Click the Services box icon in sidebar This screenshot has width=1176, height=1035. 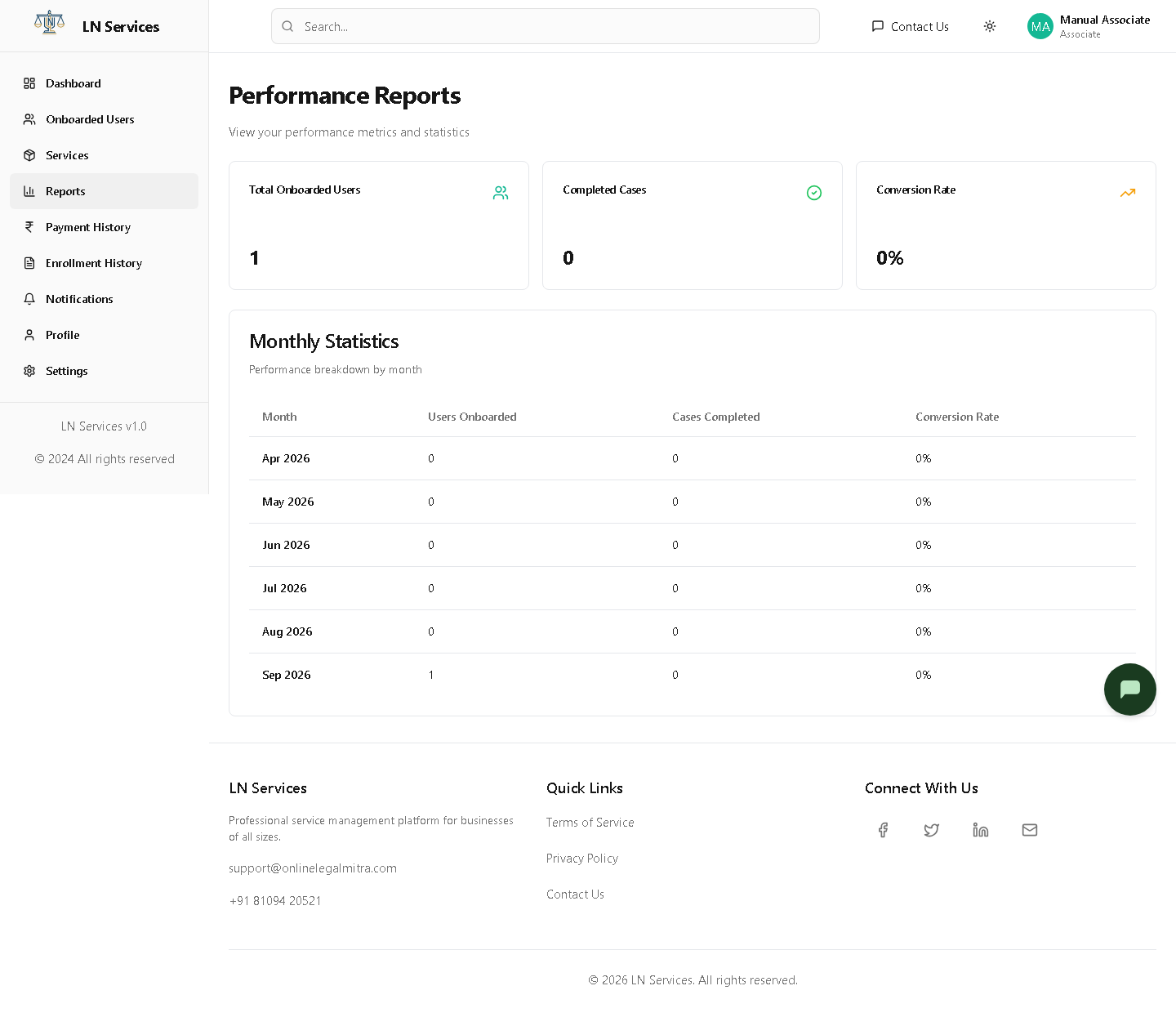coord(29,155)
